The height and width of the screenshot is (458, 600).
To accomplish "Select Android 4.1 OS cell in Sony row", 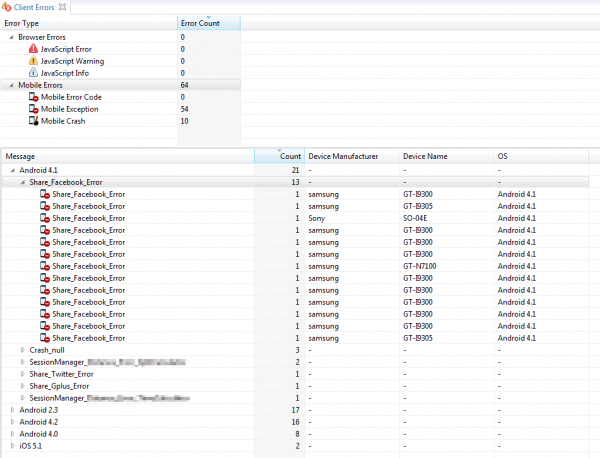I will pos(517,218).
